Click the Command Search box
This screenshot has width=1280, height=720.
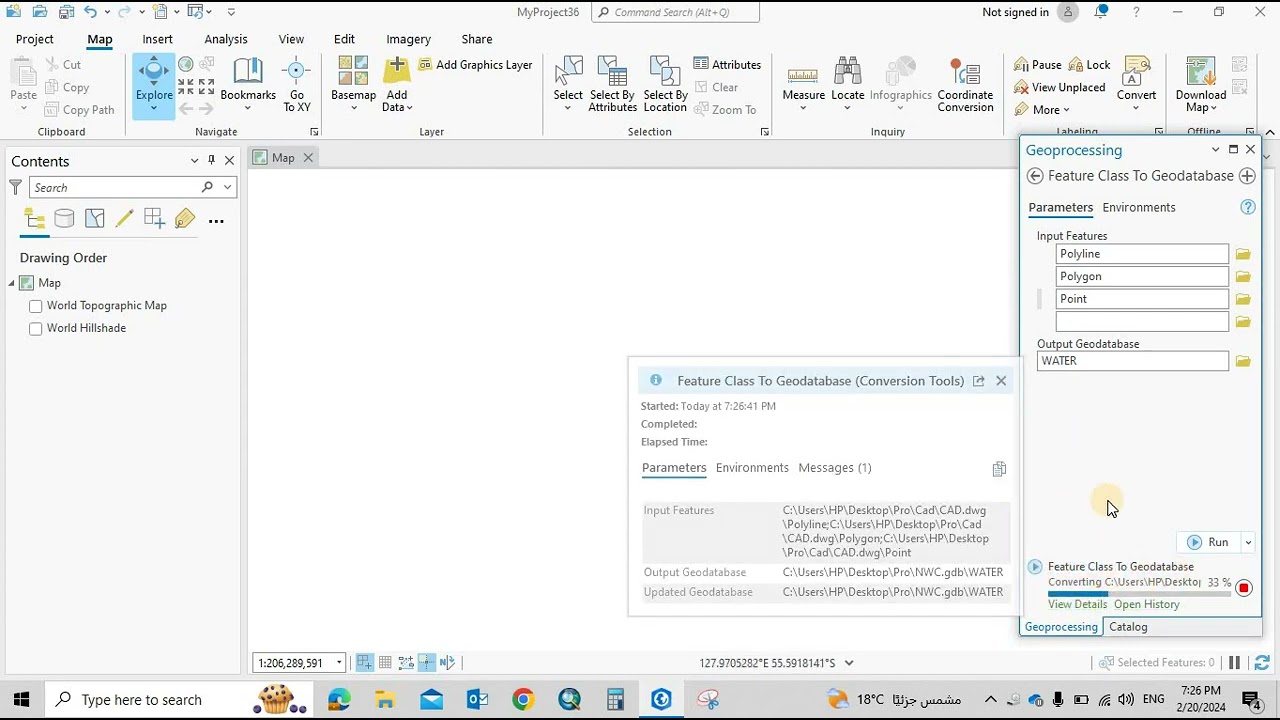tap(675, 12)
